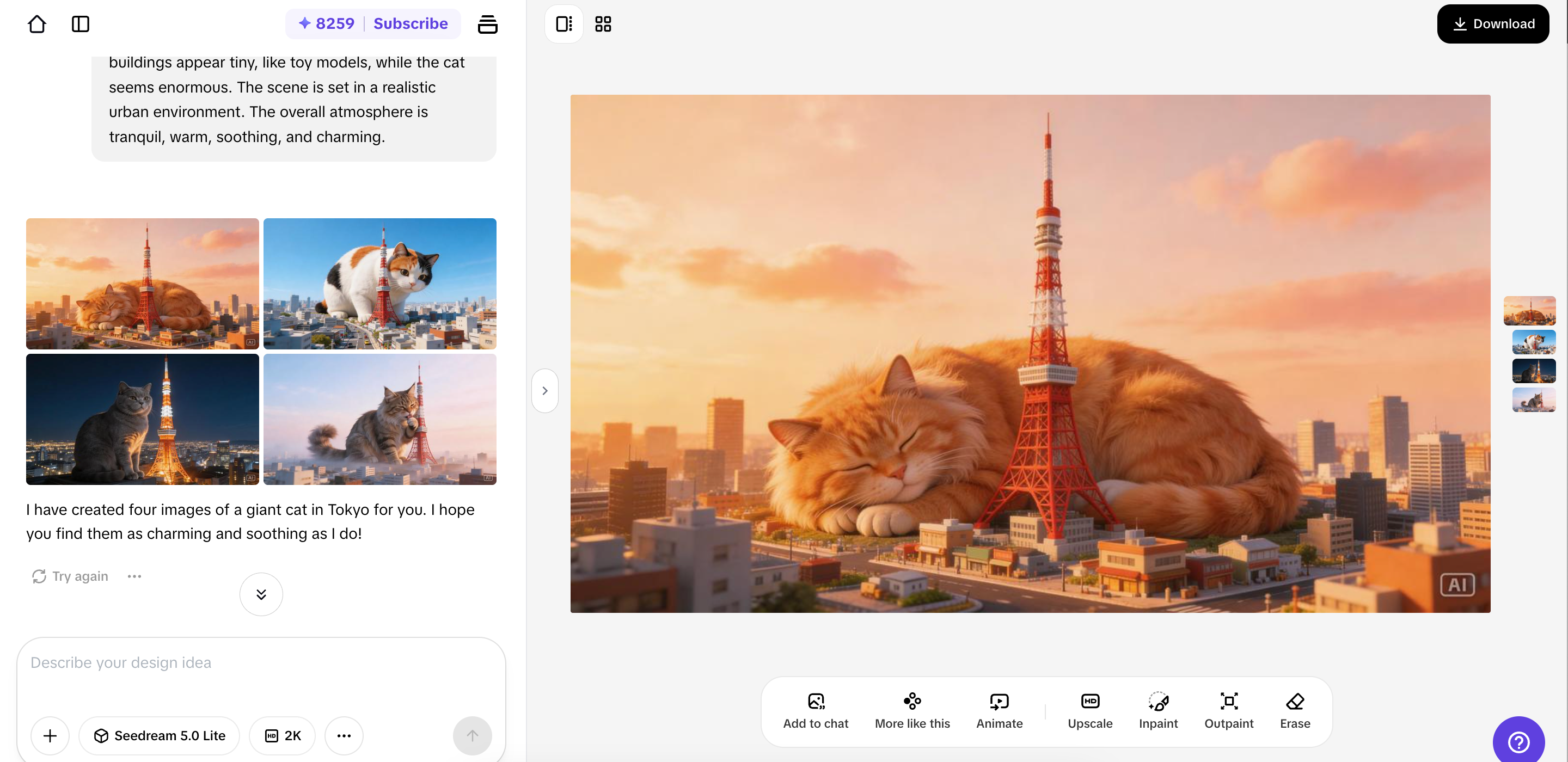Click the Upscale HD tool
This screenshot has width=1568, height=762.
click(x=1089, y=710)
